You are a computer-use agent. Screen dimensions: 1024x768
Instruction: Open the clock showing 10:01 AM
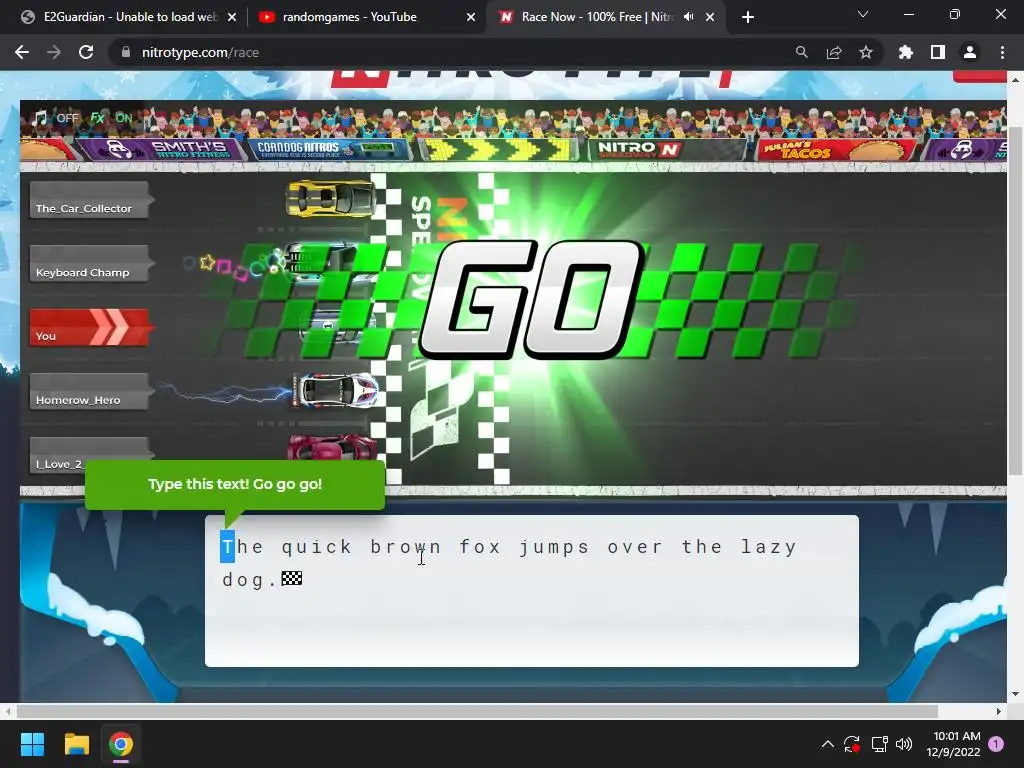953,744
